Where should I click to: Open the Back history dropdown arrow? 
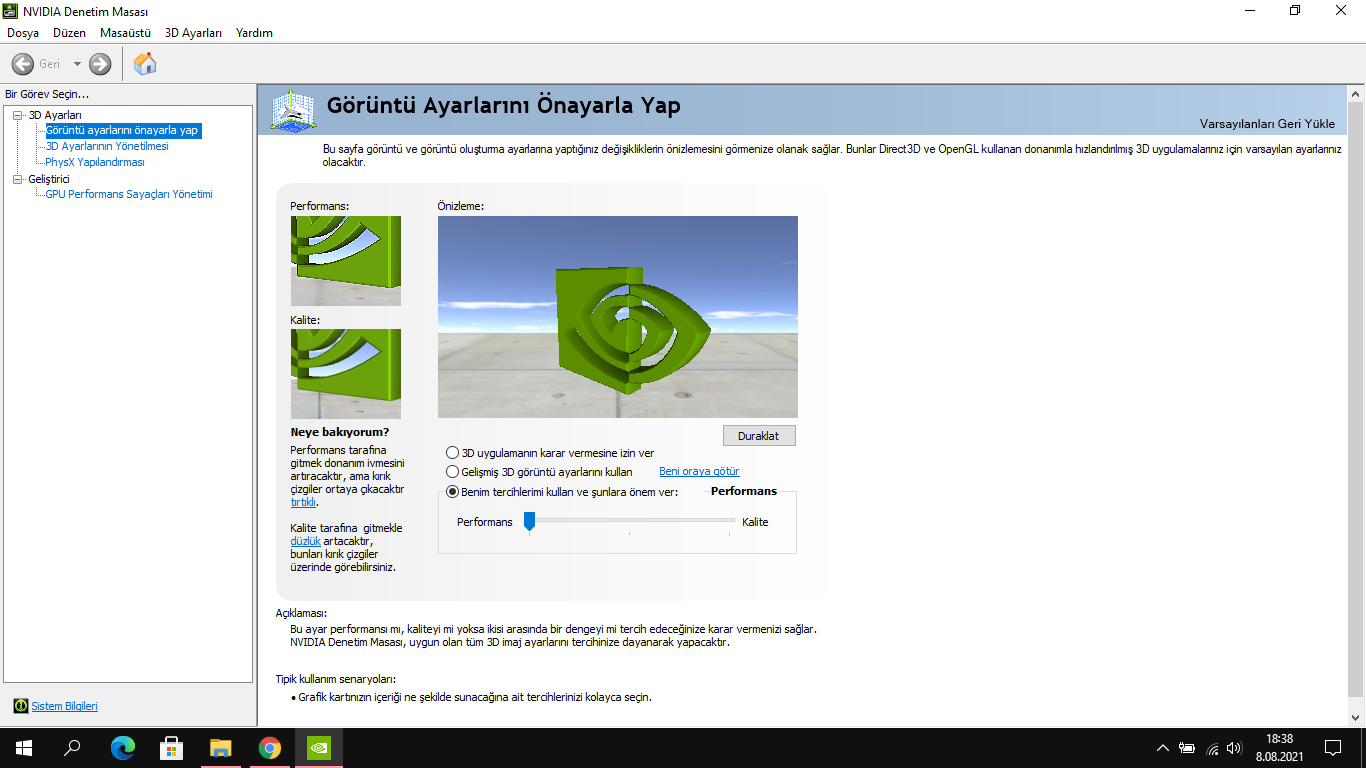pos(77,64)
